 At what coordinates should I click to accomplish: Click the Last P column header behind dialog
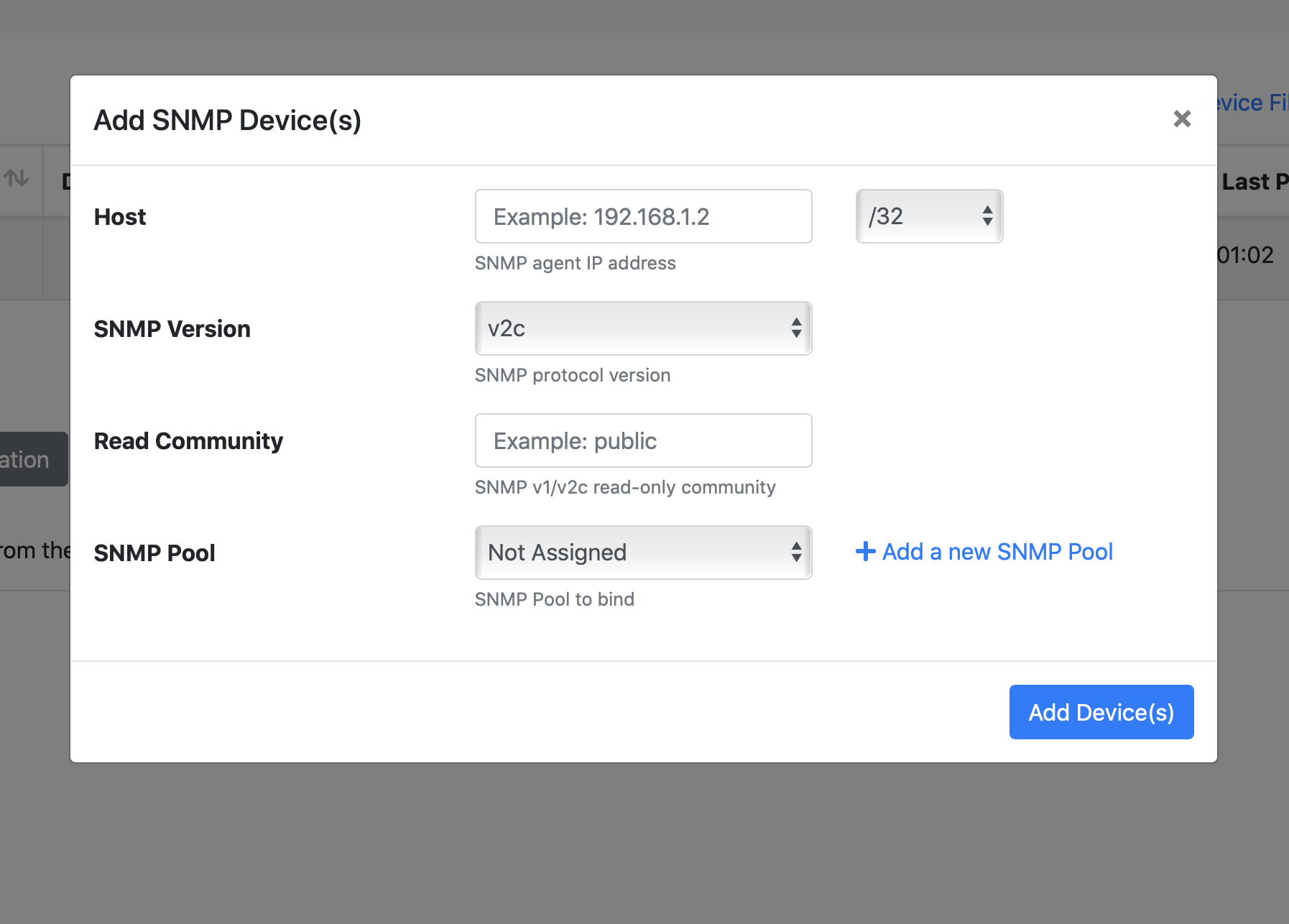1254,182
